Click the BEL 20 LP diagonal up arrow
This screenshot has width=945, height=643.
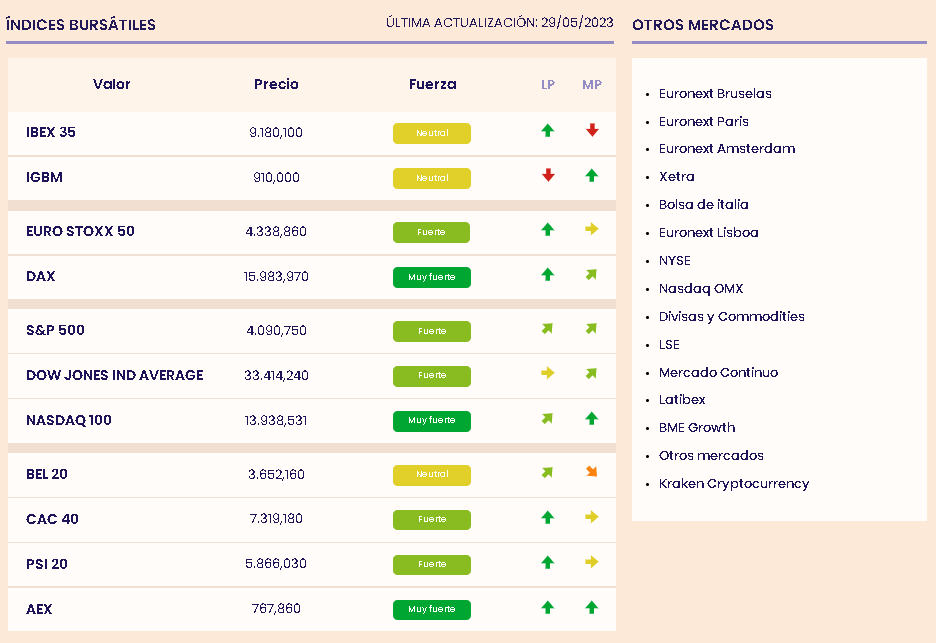click(547, 472)
